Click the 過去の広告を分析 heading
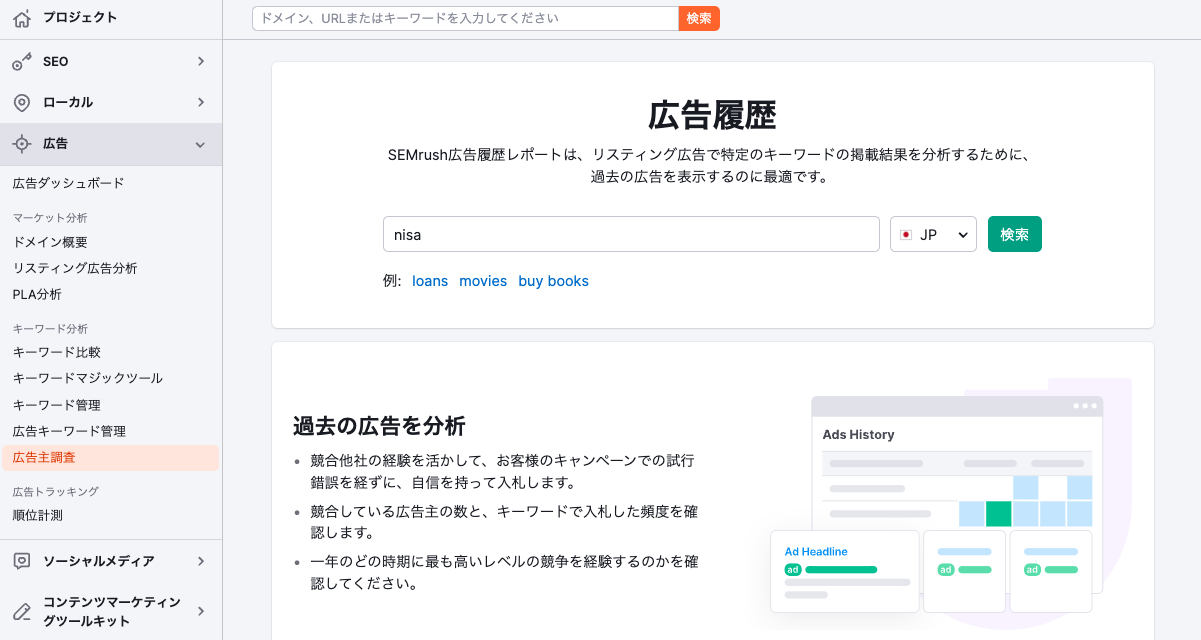 pos(379,426)
